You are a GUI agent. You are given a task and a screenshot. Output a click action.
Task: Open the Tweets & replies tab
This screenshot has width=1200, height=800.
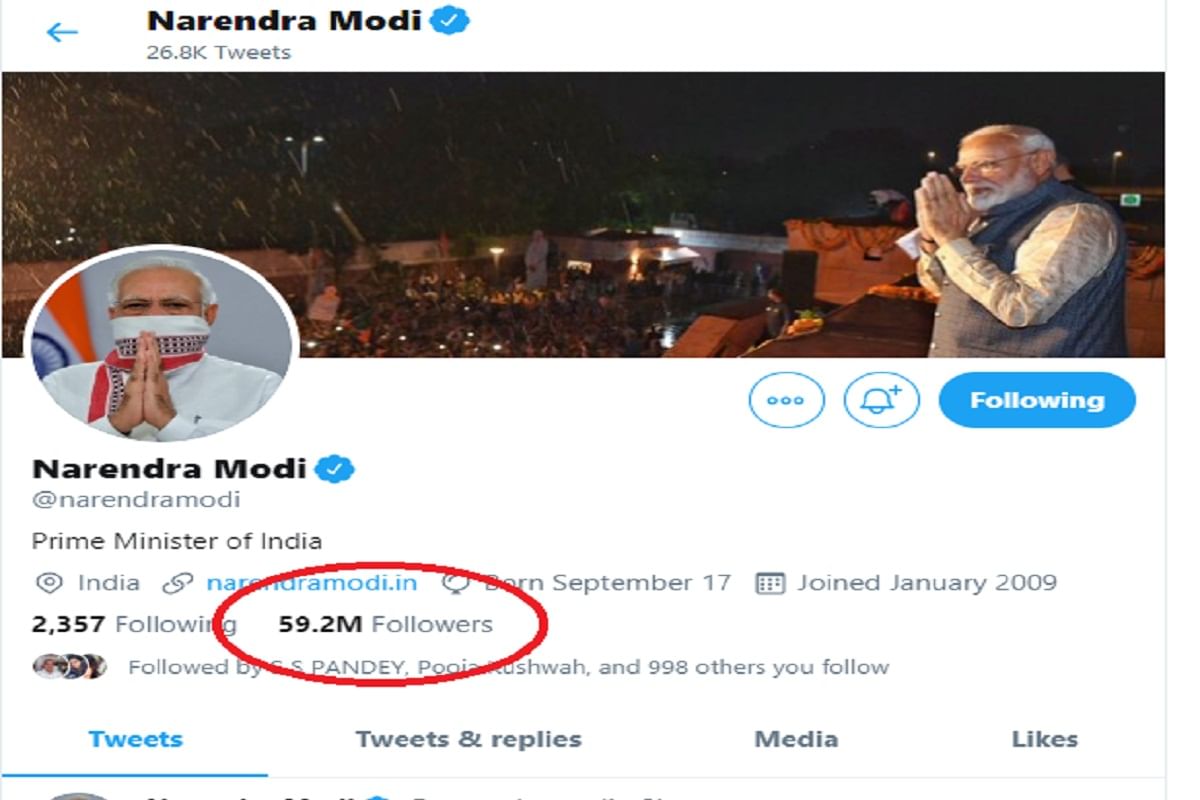(x=468, y=740)
